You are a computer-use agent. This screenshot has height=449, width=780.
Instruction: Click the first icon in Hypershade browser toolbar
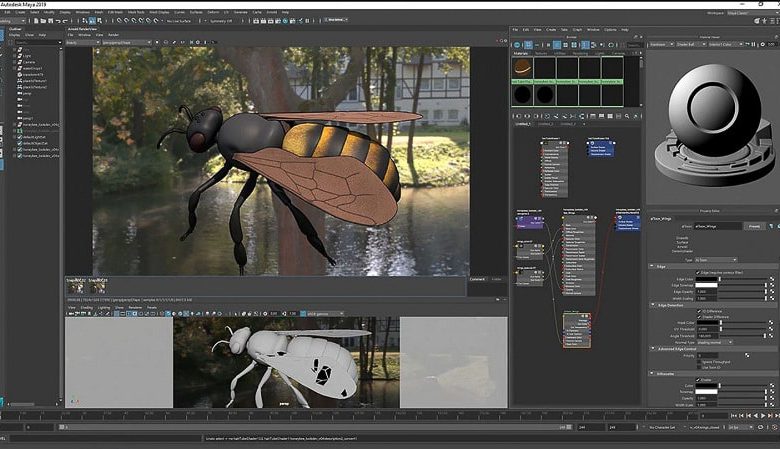point(516,44)
